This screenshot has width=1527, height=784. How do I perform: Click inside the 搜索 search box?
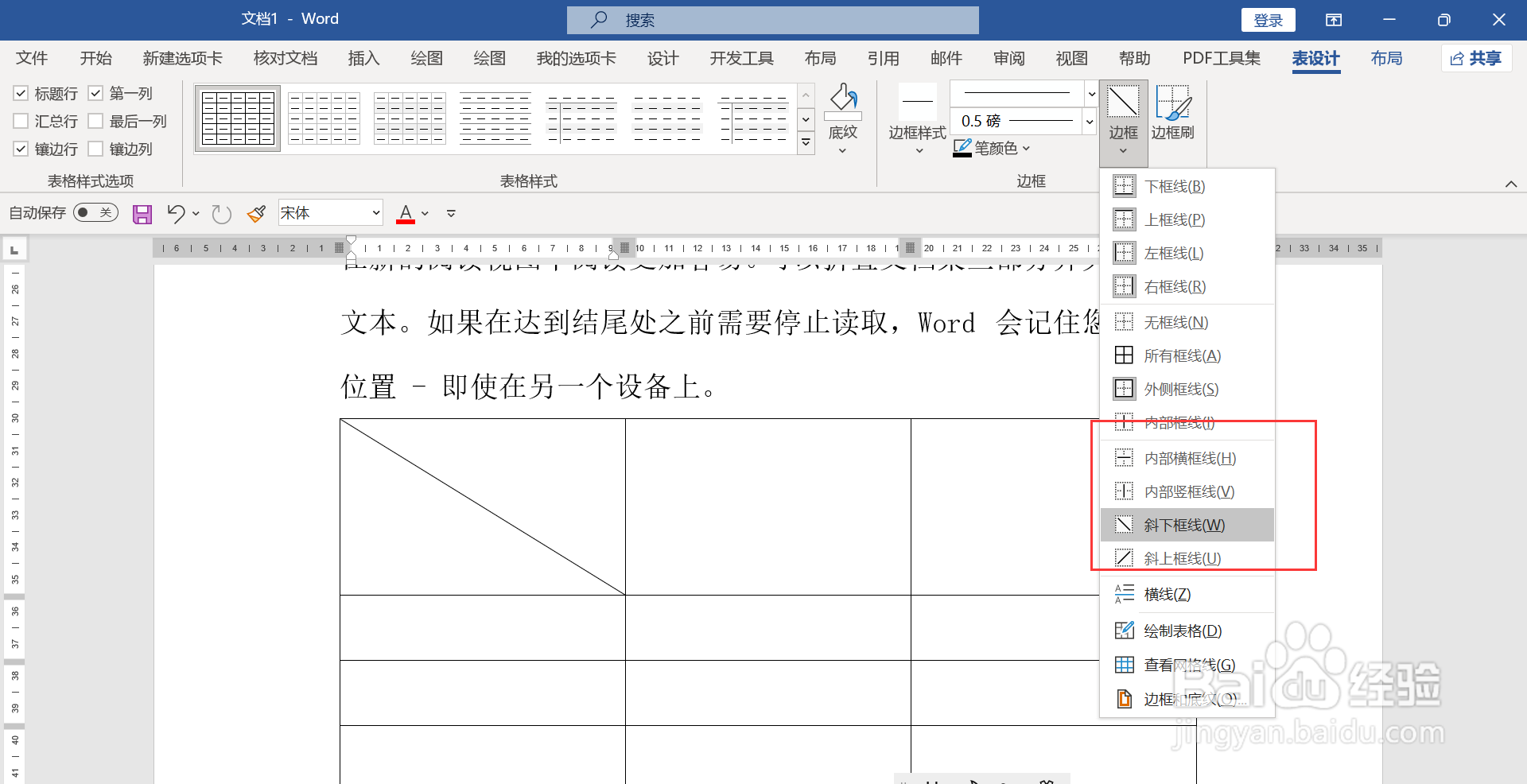[x=771, y=19]
